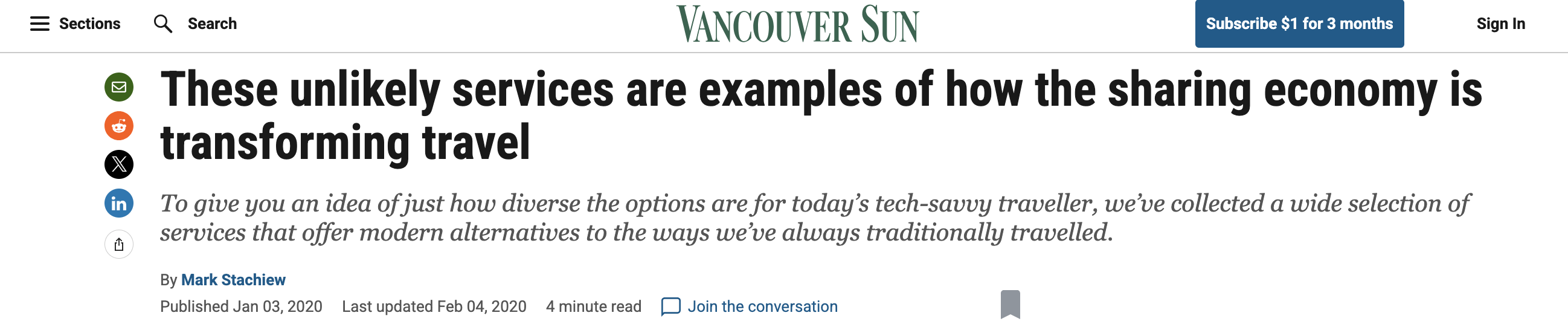Click the article headline about sharing economy
This screenshot has width=1568, height=330.
[x=820, y=115]
